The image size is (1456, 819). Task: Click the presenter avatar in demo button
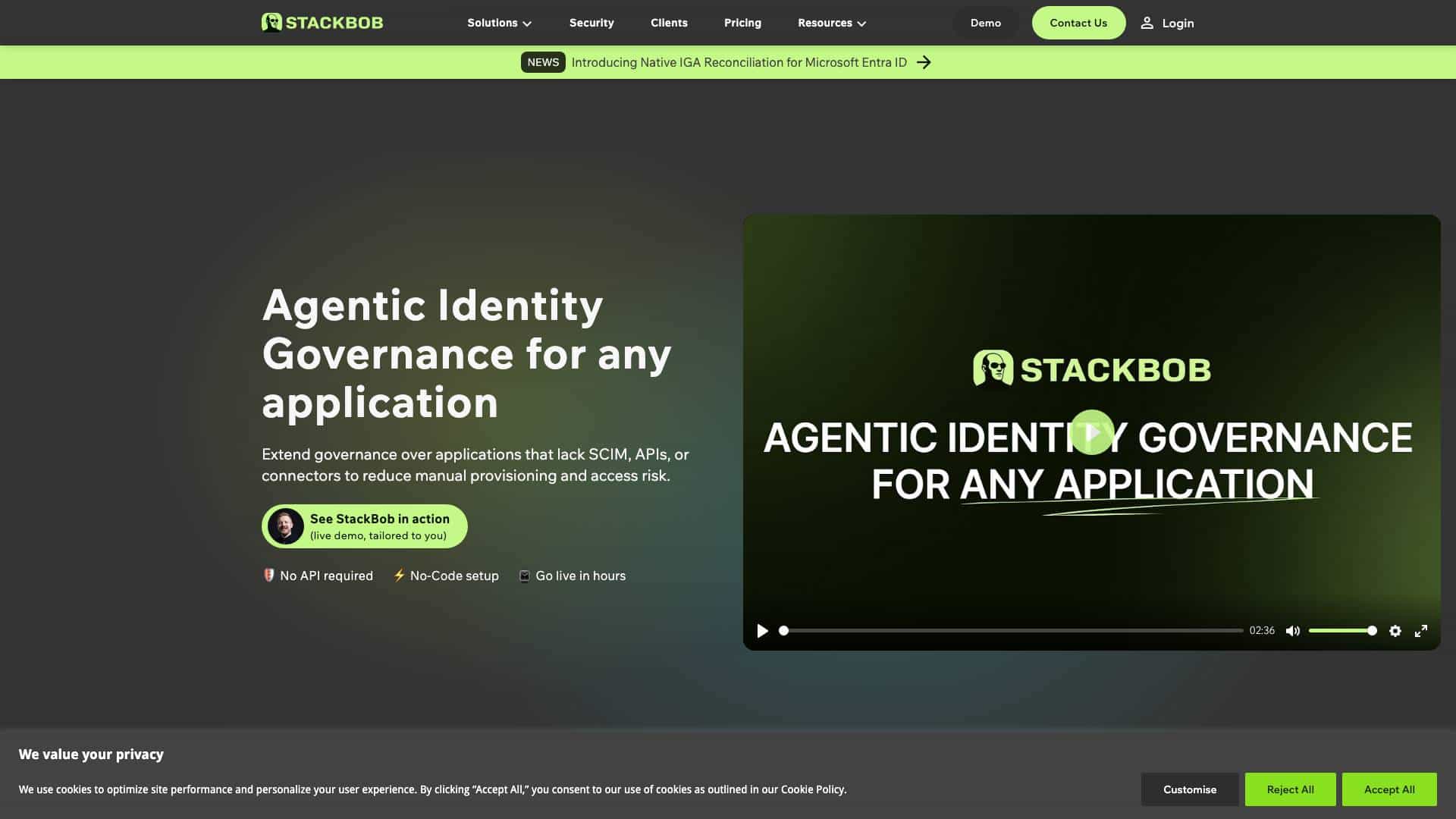286,526
